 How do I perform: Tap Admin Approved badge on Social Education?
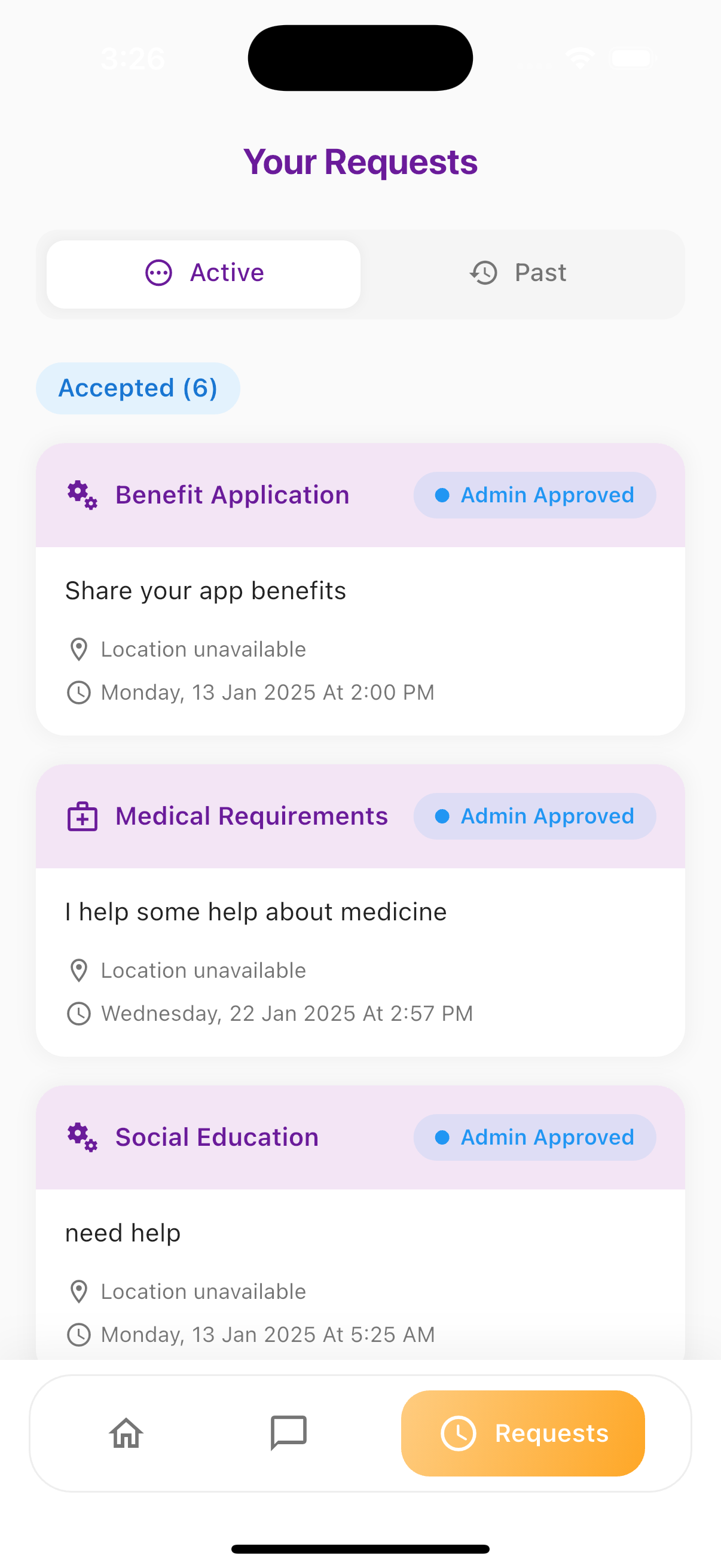point(534,1137)
